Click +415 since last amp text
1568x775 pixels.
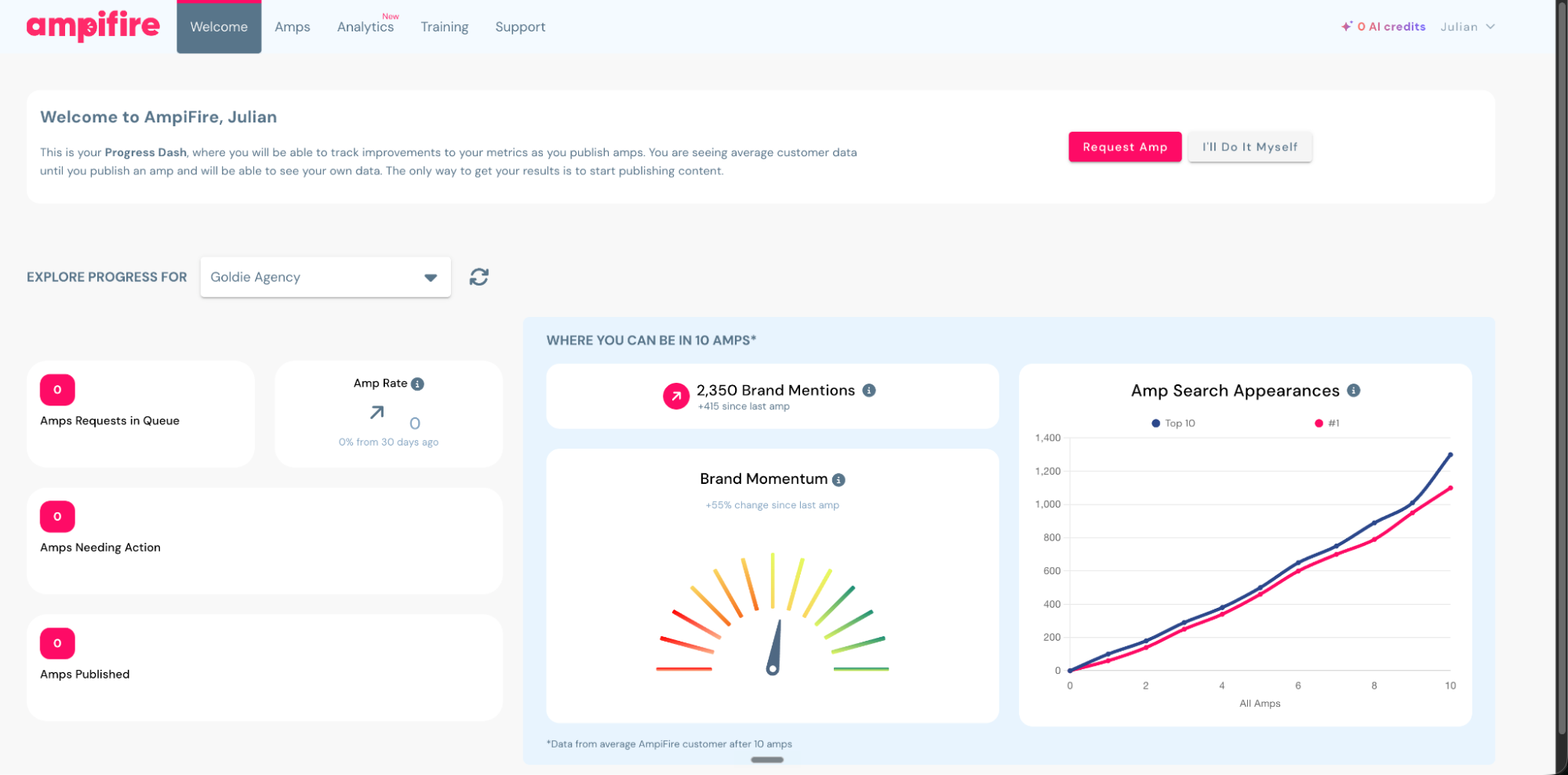click(744, 406)
